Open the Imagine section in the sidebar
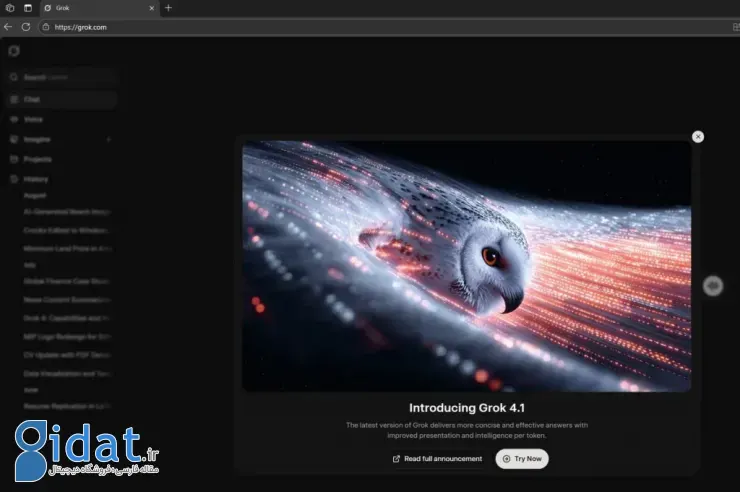 click(37, 139)
